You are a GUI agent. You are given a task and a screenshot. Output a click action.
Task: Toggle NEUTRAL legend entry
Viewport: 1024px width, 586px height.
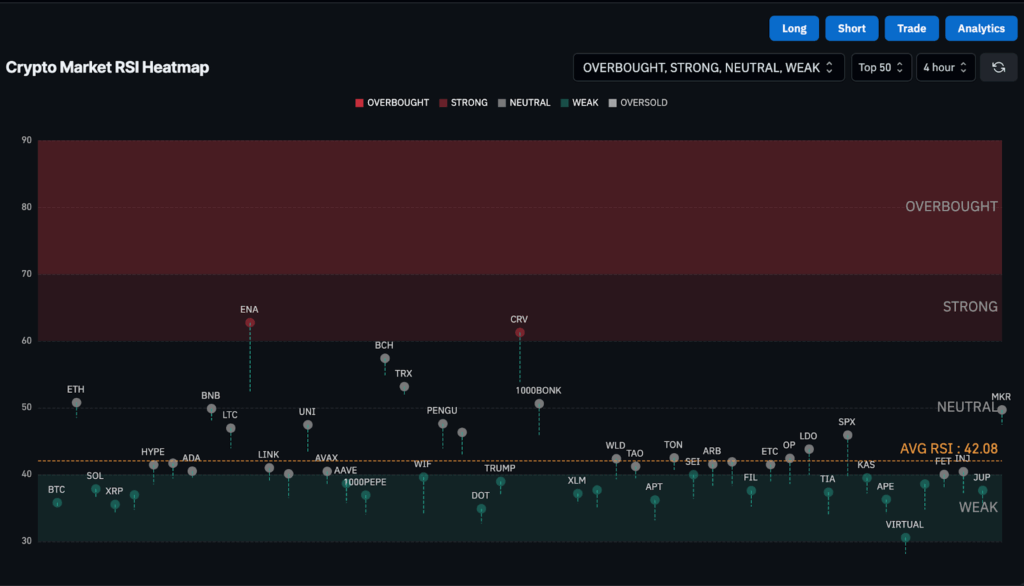524,103
